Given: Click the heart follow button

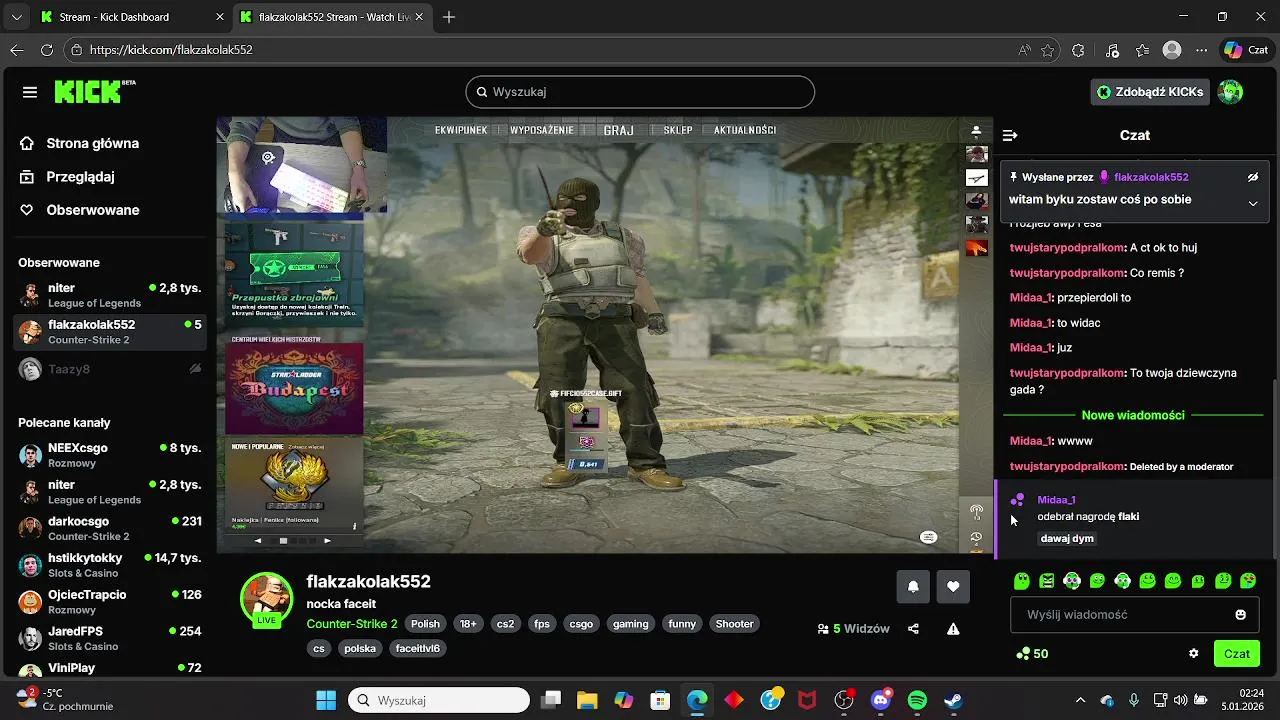Looking at the screenshot, I should [953, 587].
